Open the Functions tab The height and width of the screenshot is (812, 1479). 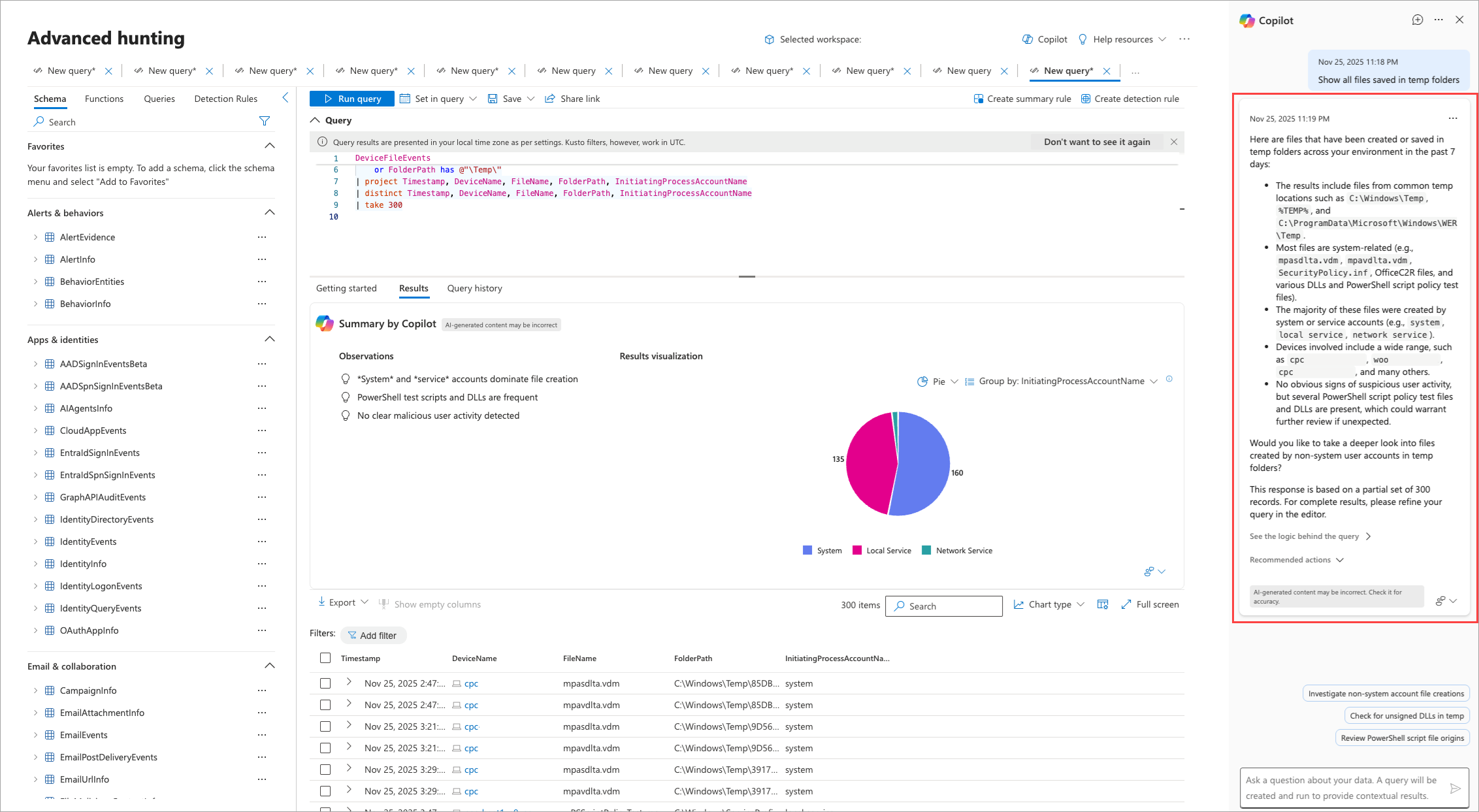click(x=104, y=99)
